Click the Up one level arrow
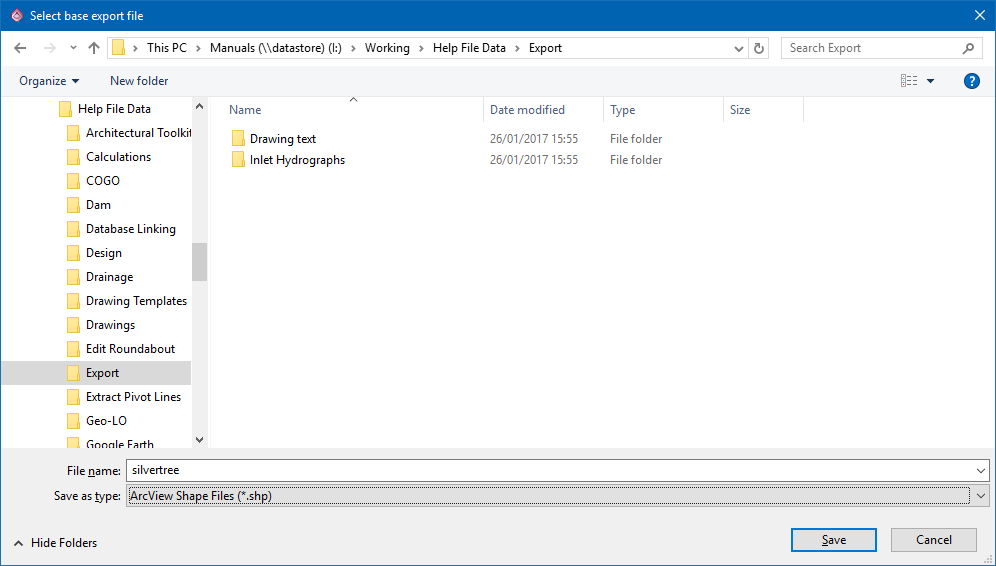Screen dimensions: 996x566 (x=94, y=48)
